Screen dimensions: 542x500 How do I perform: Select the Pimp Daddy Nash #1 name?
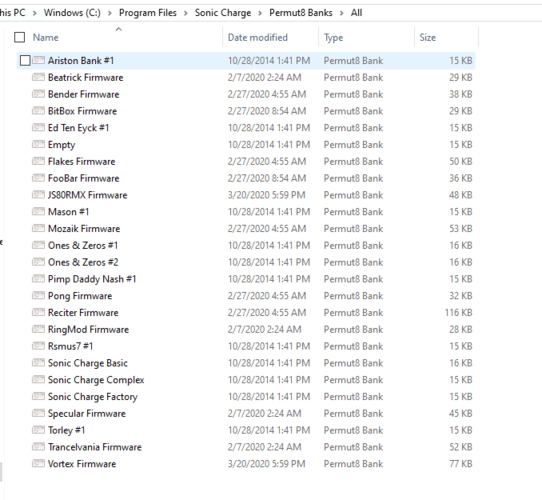point(92,279)
